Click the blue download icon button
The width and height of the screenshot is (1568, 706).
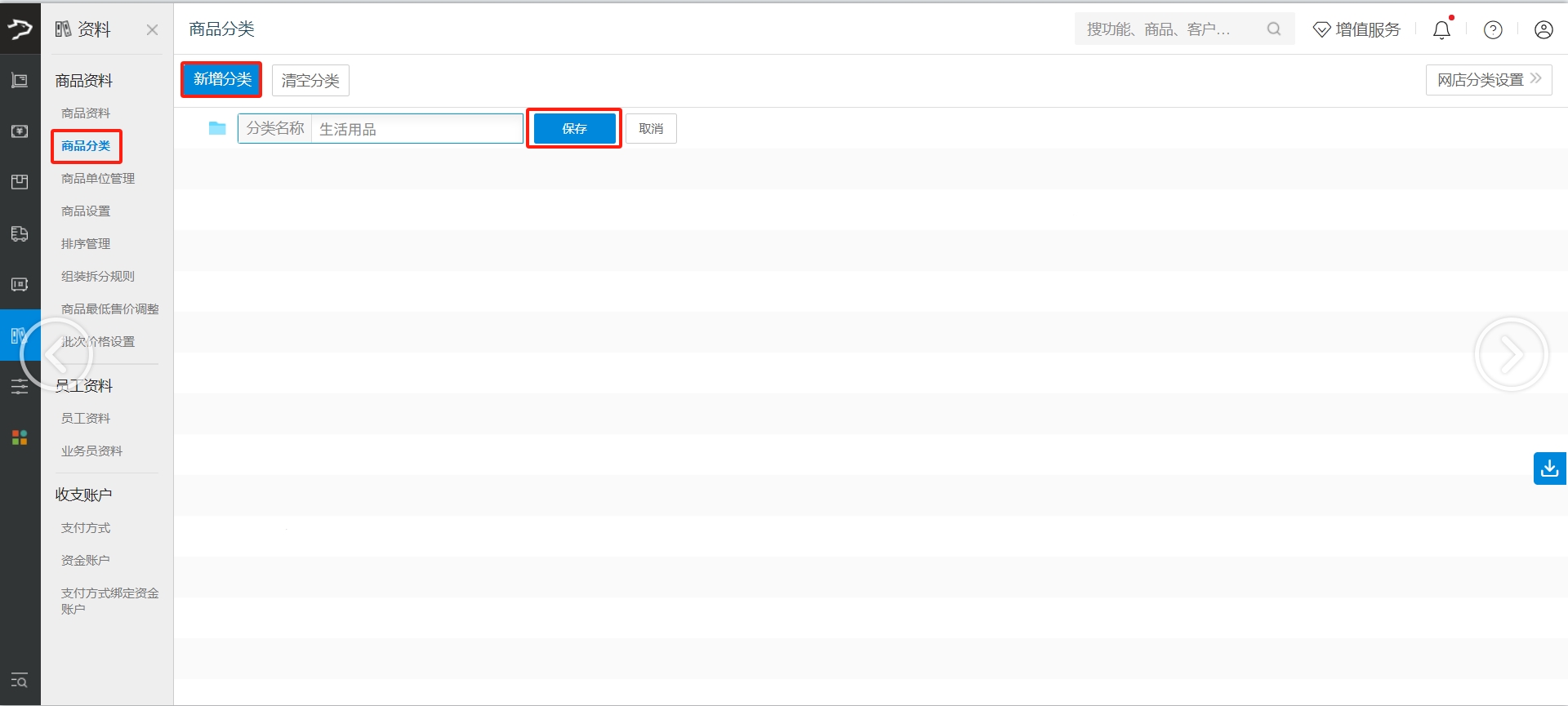coord(1549,468)
